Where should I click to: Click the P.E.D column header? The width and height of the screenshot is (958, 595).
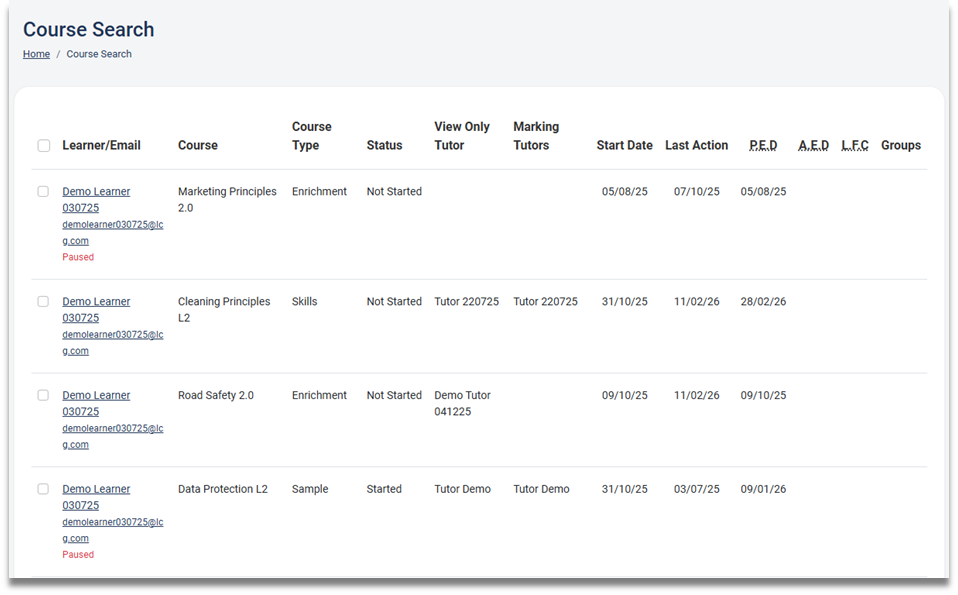[763, 146]
